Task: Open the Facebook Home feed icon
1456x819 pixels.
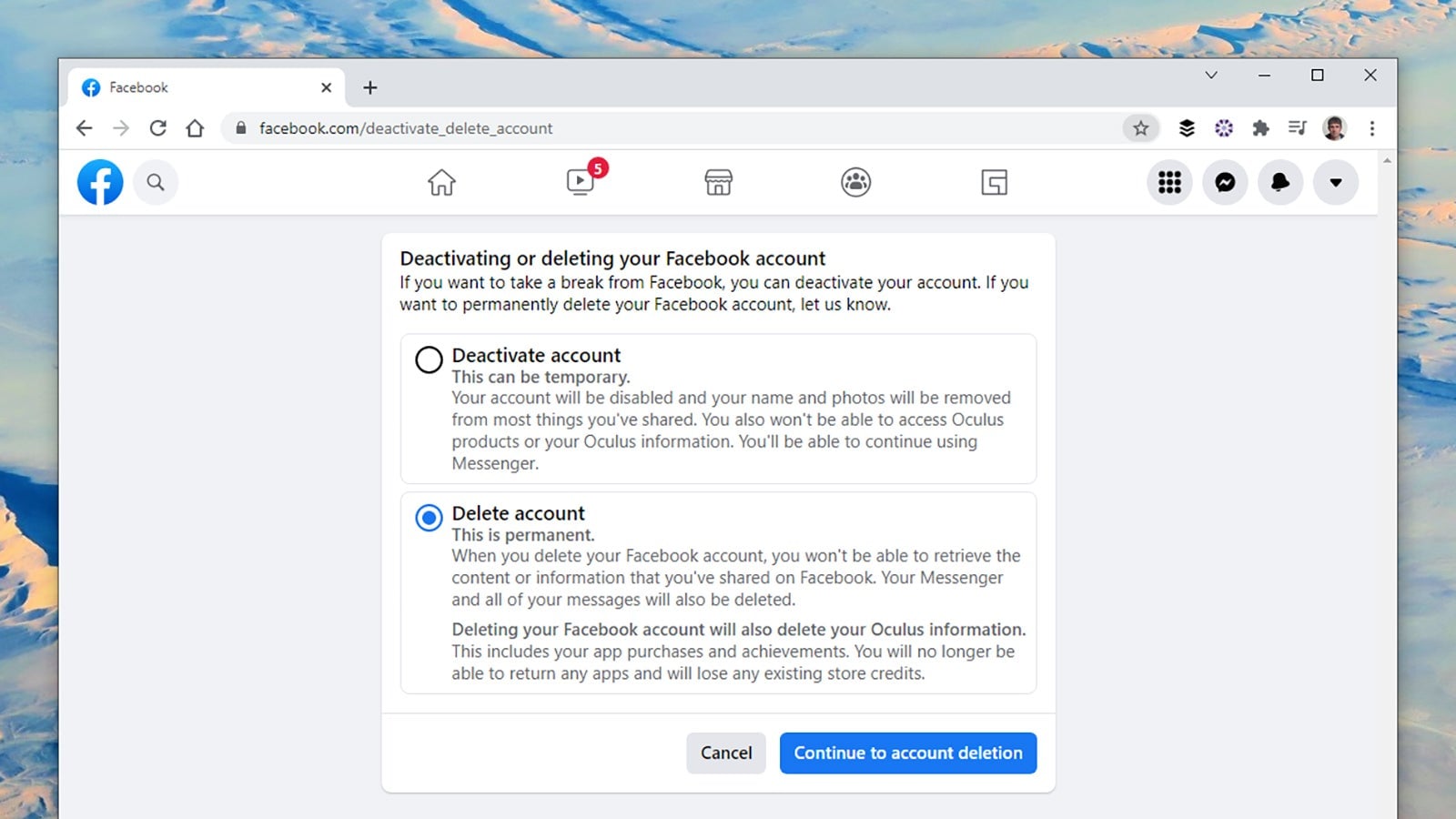Action: pyautogui.click(x=441, y=182)
